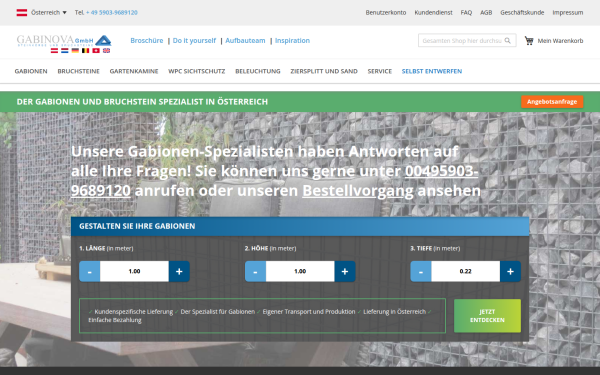Select the Netherlands flag under logo

point(65,51)
